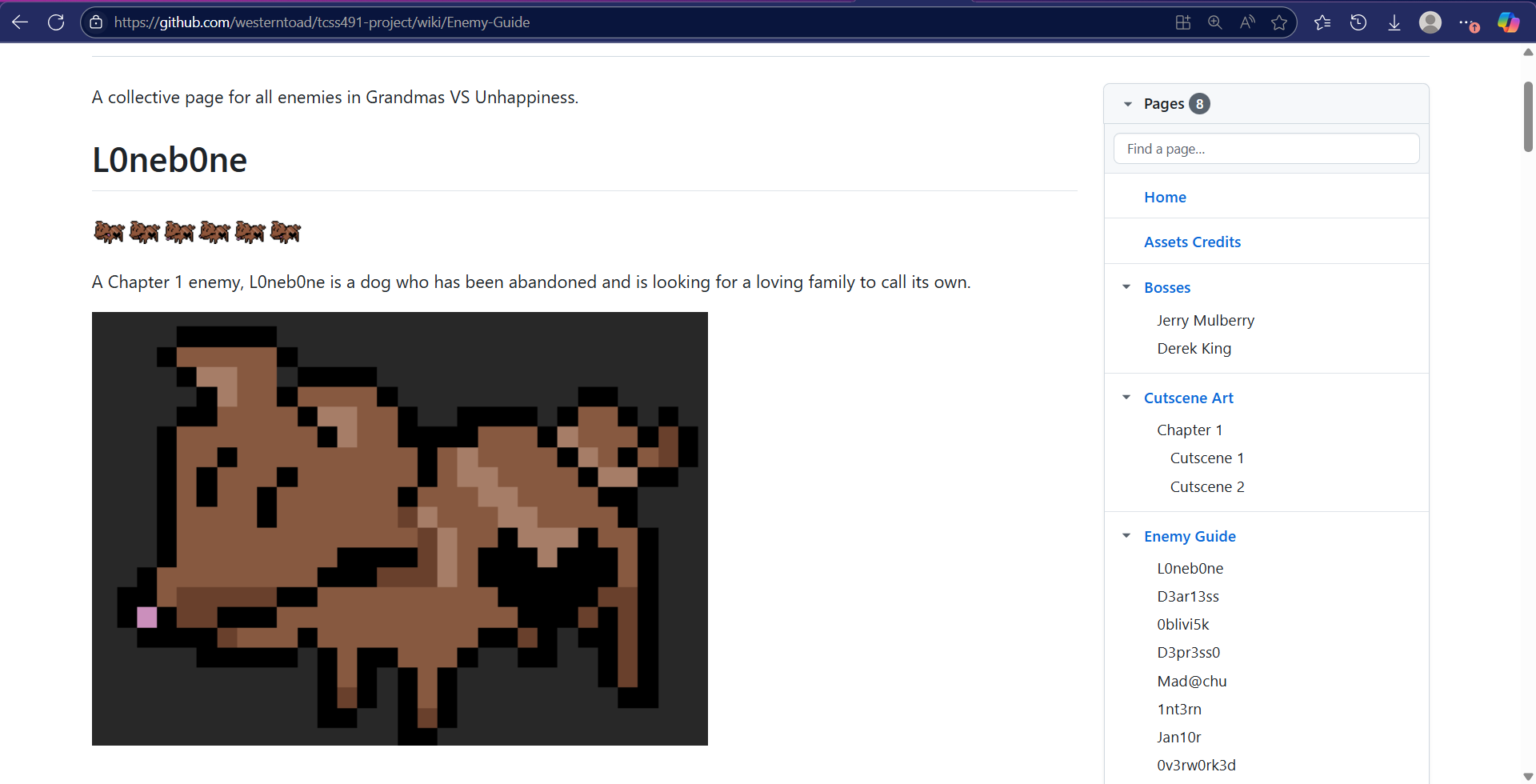This screenshot has height=784, width=1536.
Task: Collapse the Pages sidebar panel
Action: point(1128,104)
